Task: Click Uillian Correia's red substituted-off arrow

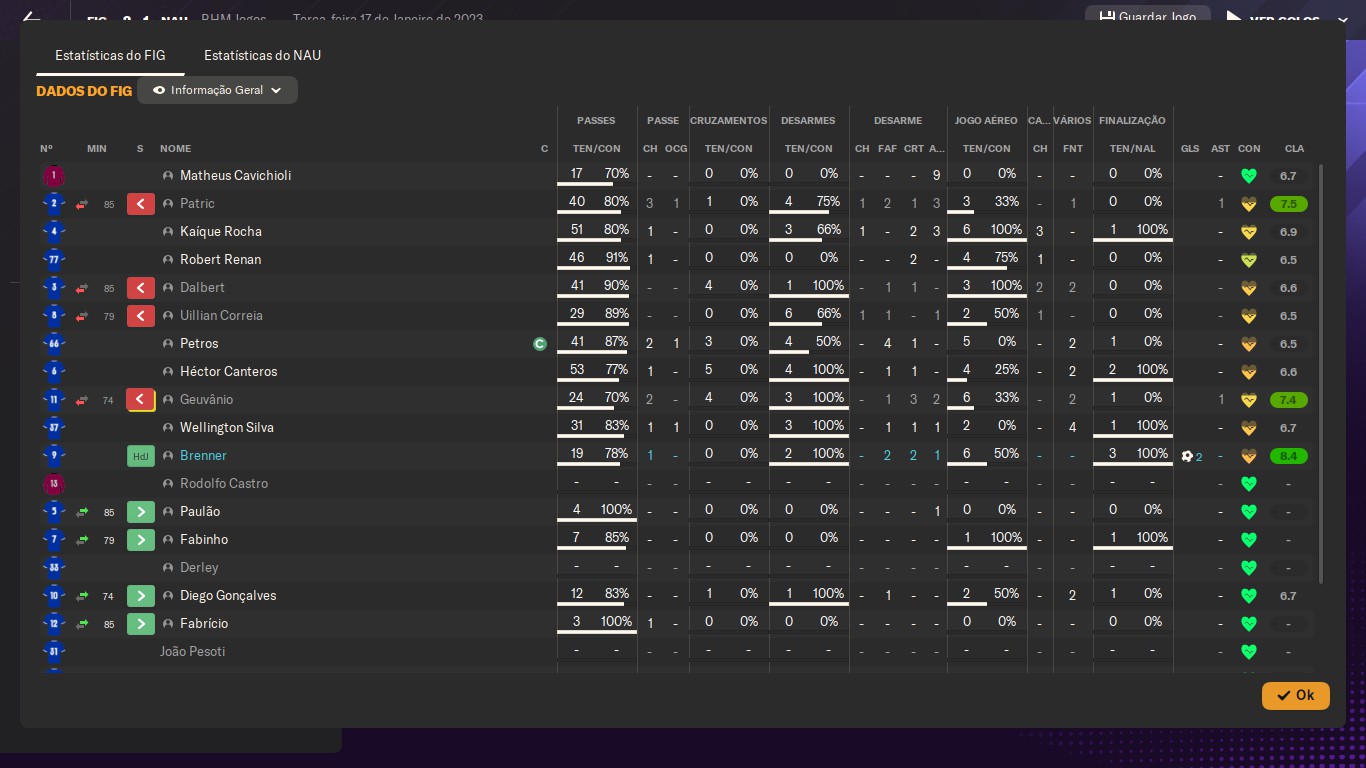Action: pyautogui.click(x=141, y=316)
